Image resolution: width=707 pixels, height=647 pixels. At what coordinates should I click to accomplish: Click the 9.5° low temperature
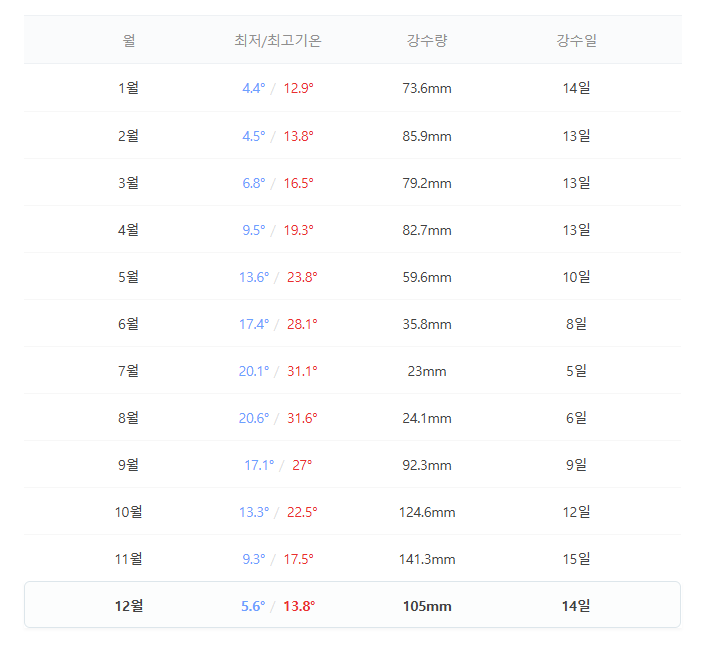tap(254, 230)
